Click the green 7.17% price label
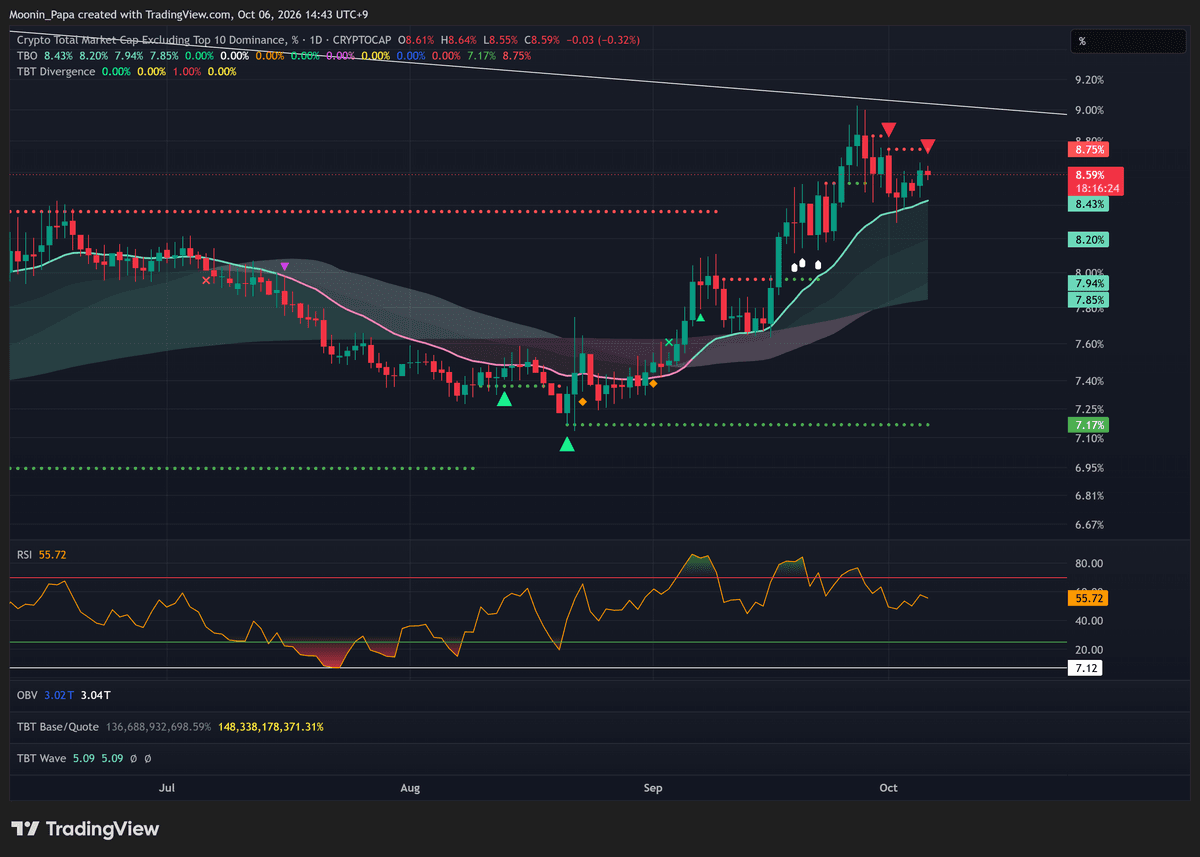Image resolution: width=1200 pixels, height=857 pixels. click(x=1089, y=425)
